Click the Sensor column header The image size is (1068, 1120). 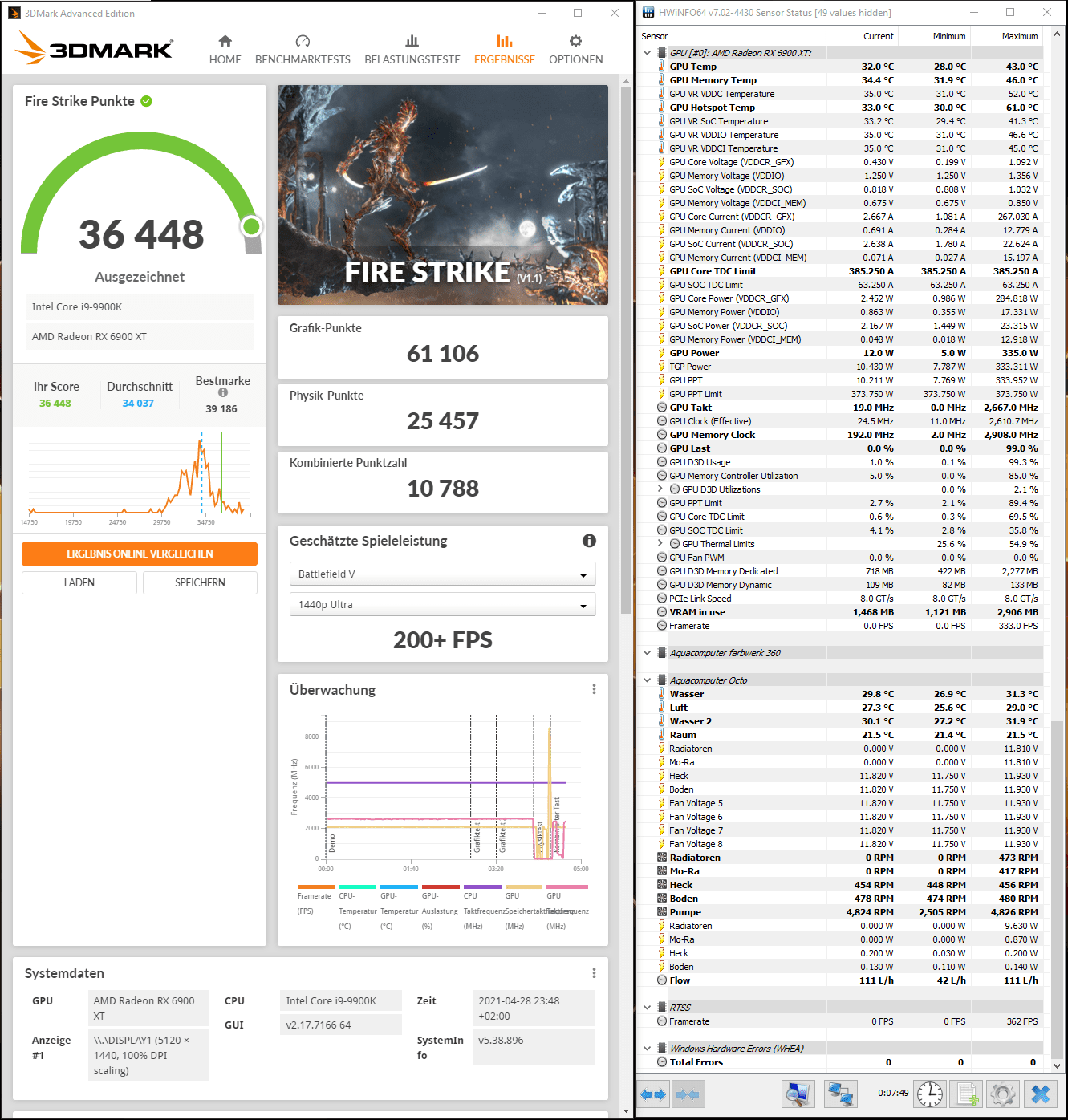[732, 36]
